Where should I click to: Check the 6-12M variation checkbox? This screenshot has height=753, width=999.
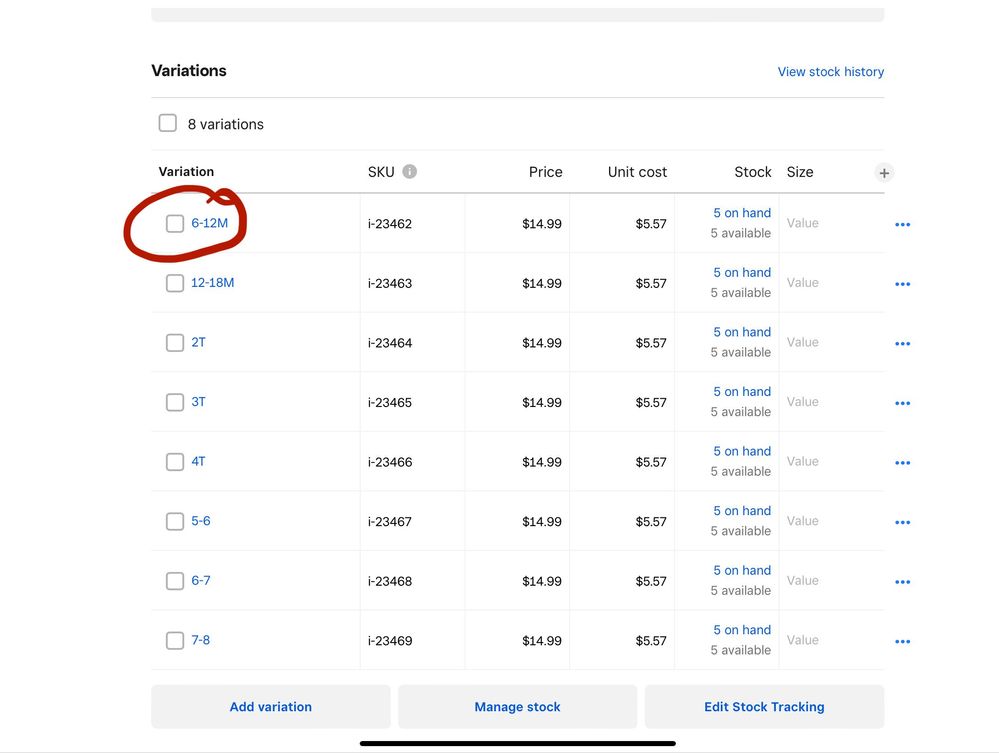point(175,224)
